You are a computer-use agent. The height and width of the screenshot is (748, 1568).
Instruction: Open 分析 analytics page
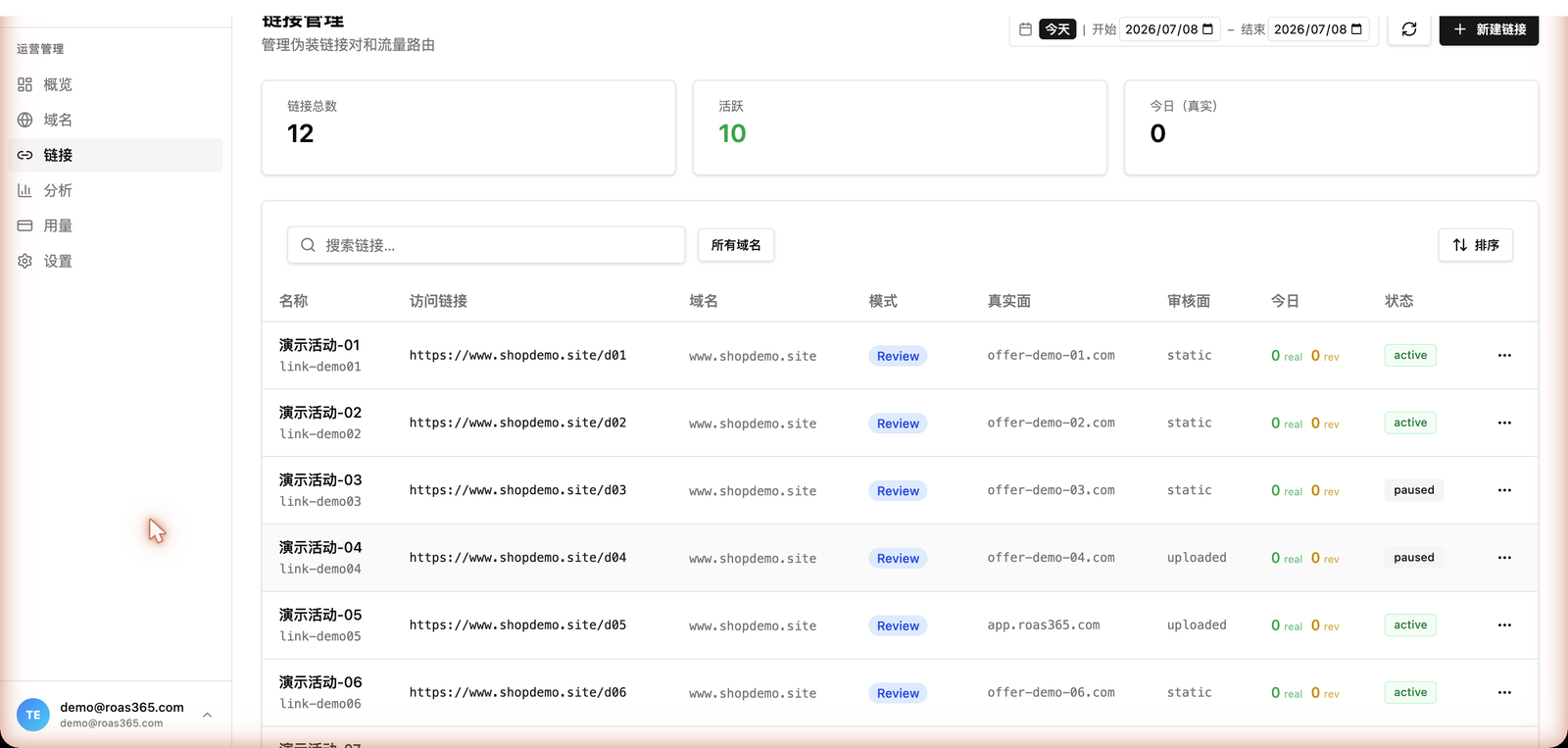click(x=116, y=190)
